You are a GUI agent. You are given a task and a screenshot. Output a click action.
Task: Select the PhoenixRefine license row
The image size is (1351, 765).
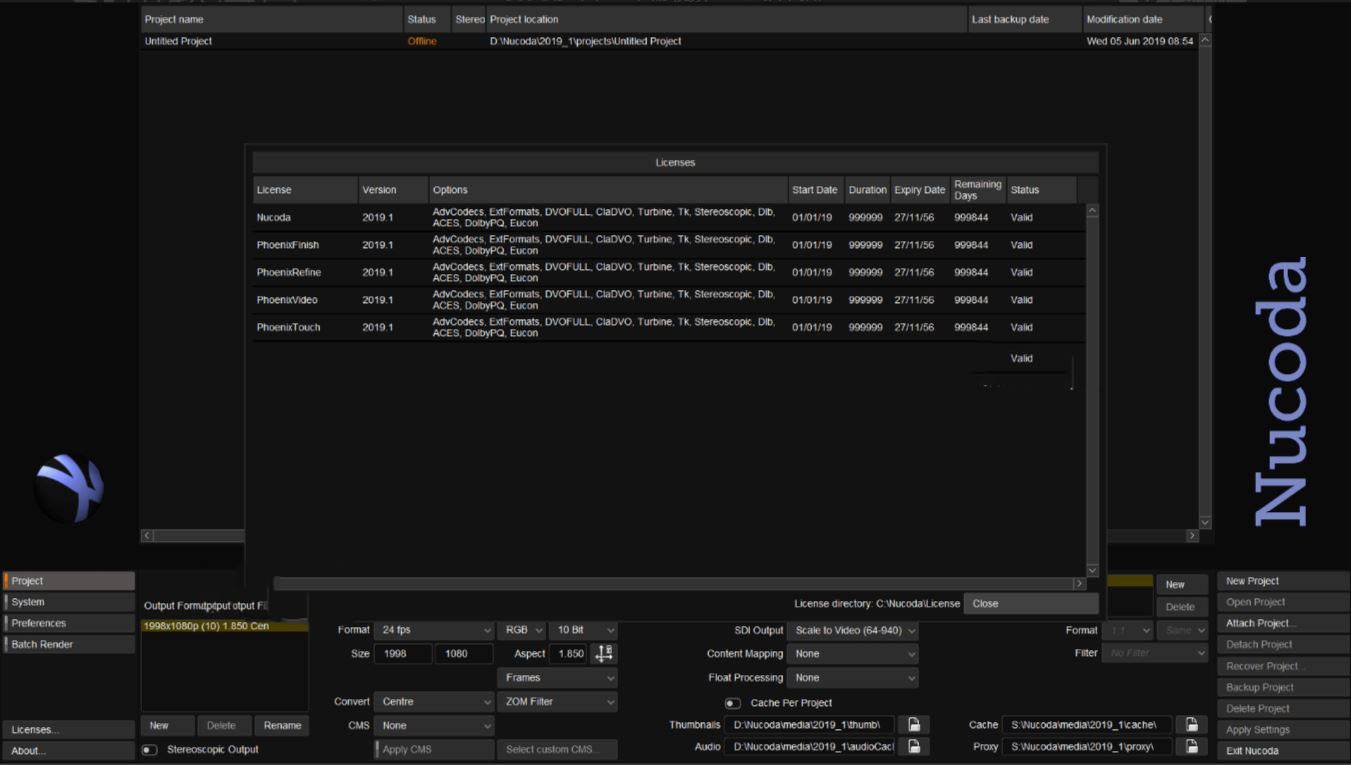[x=668, y=272]
